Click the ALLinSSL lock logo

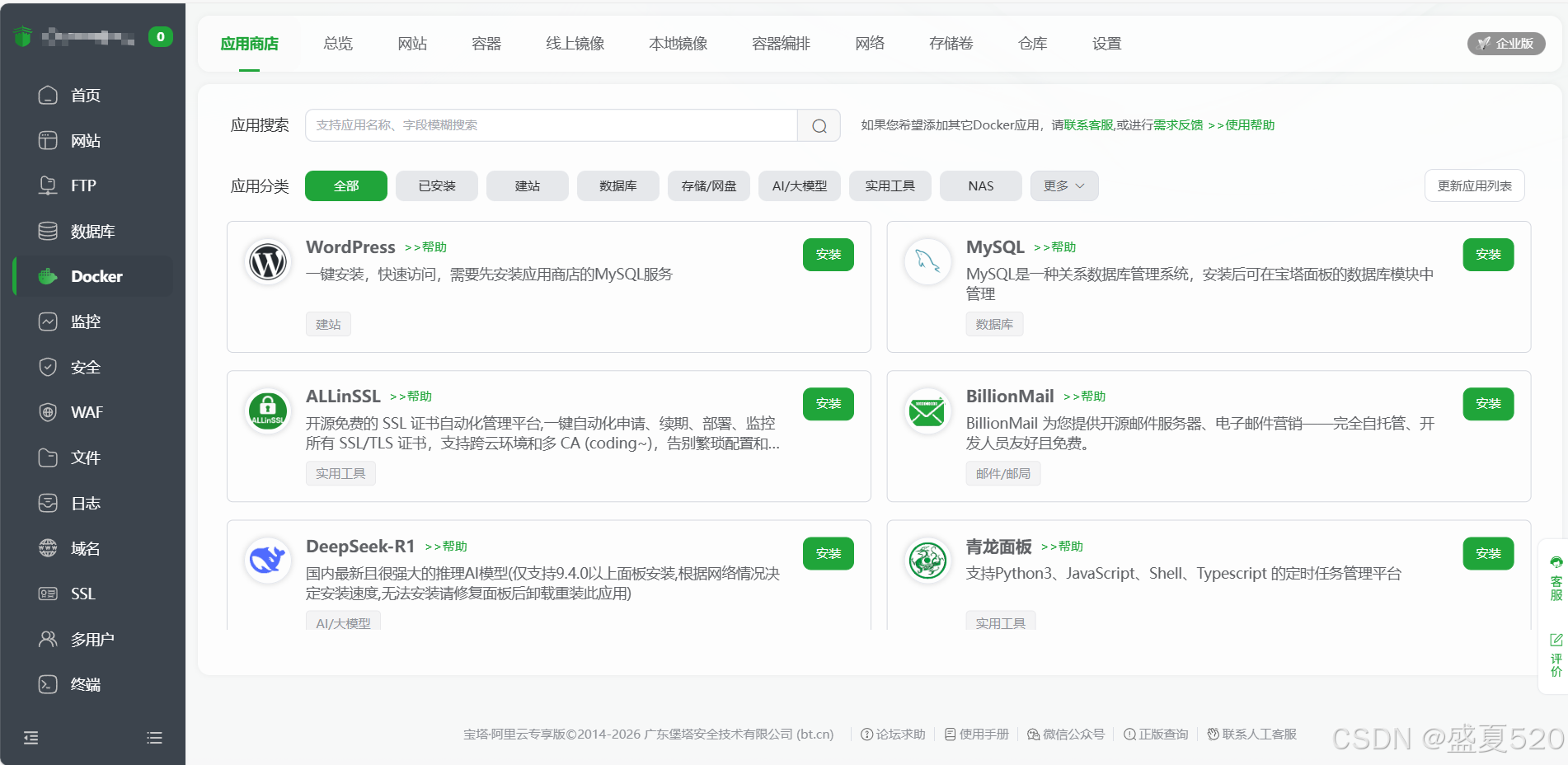coord(268,411)
